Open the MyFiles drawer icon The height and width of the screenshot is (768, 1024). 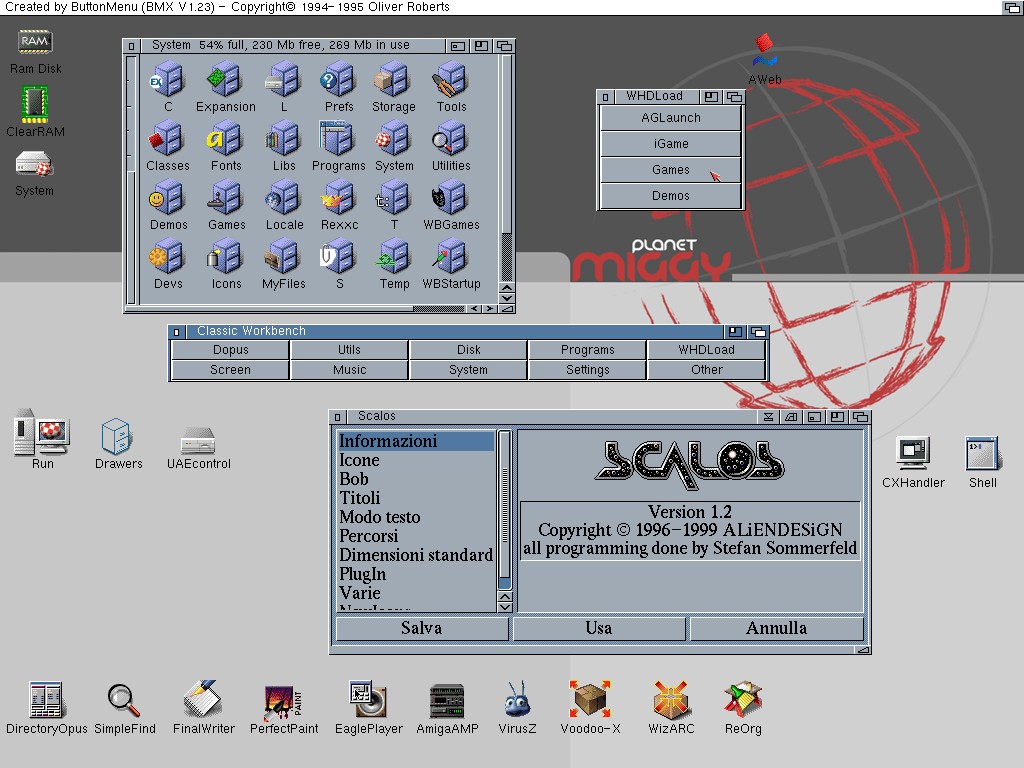[283, 257]
